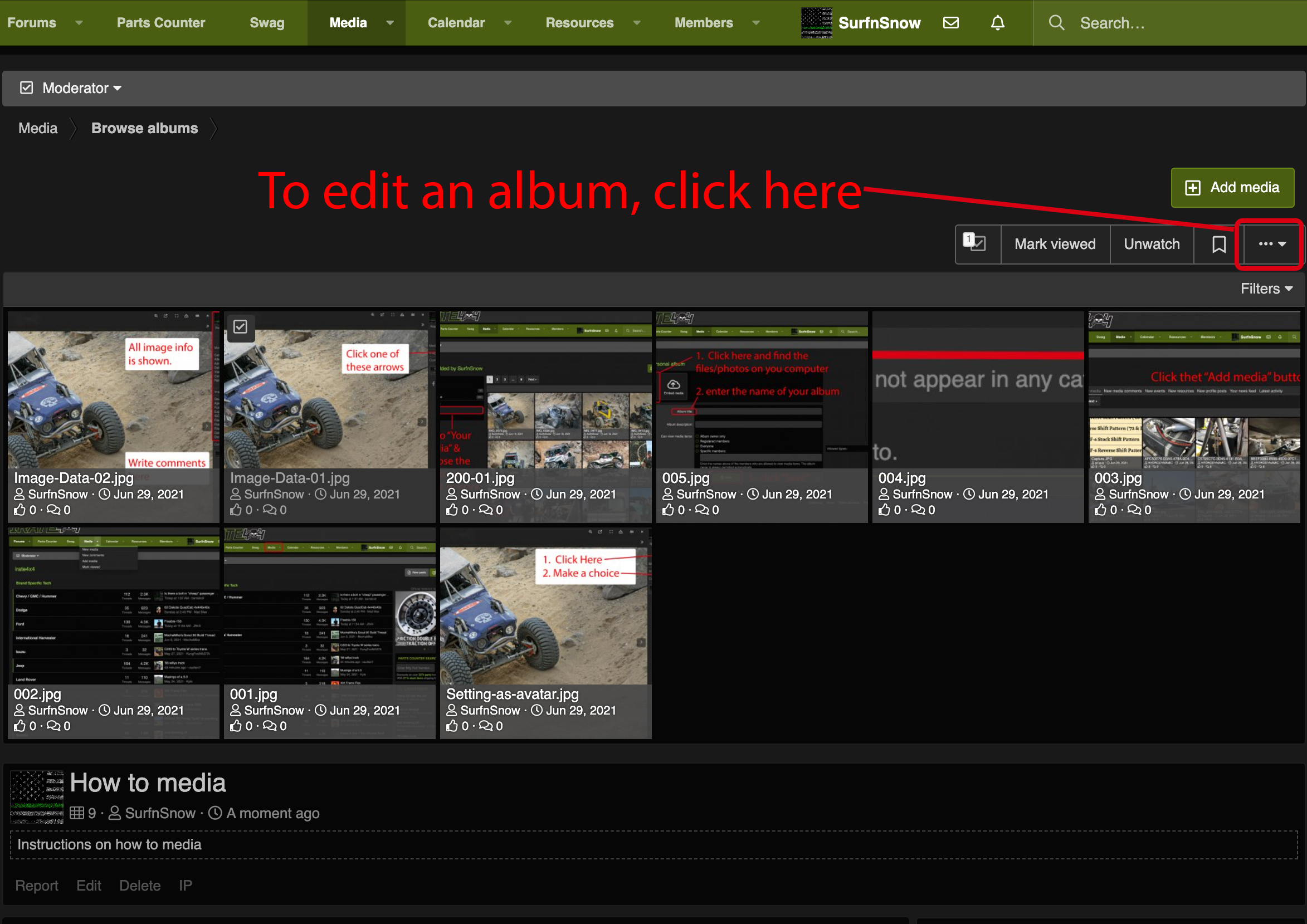Screen dimensions: 1307x924
Task: Expand the Media dropdown arrow
Action: pos(390,23)
